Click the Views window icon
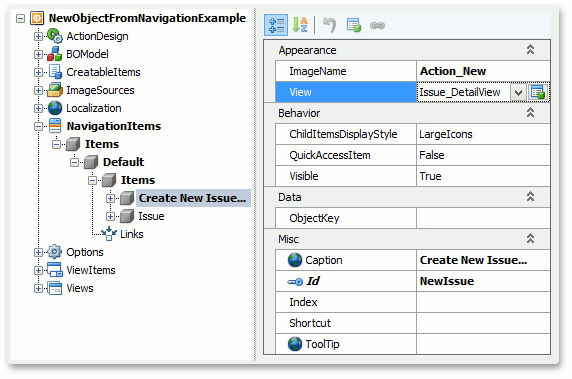This screenshot has width=572, height=379. pyautogui.click(x=55, y=288)
